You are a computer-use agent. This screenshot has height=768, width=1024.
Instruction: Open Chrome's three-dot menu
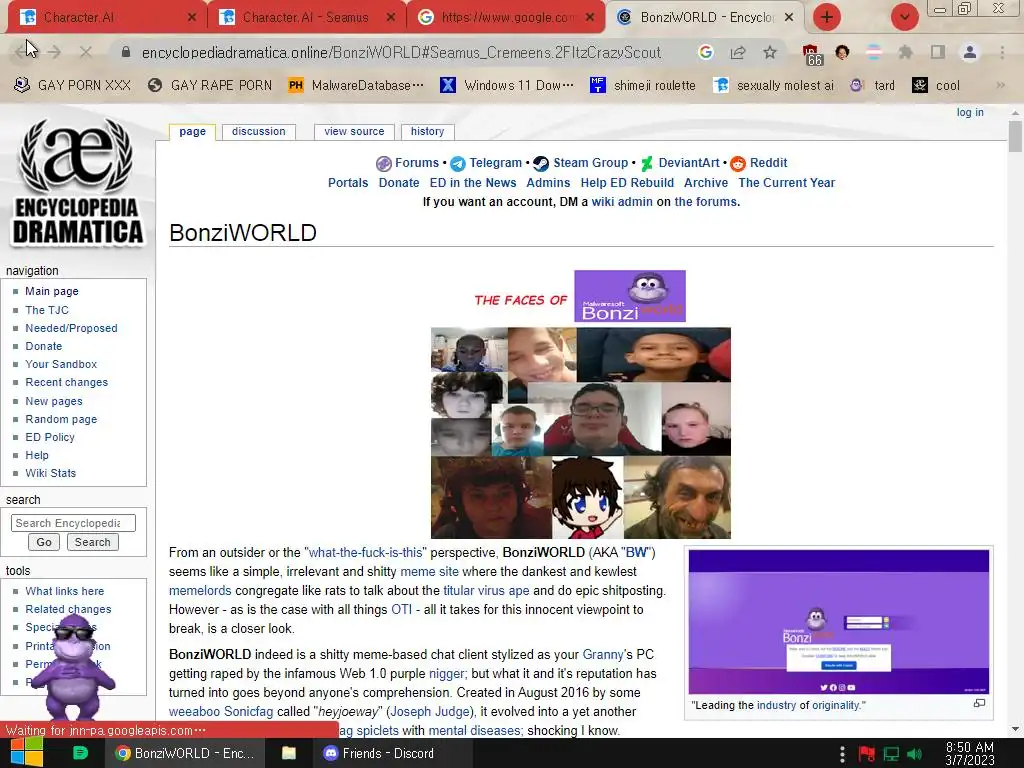click(1002, 52)
